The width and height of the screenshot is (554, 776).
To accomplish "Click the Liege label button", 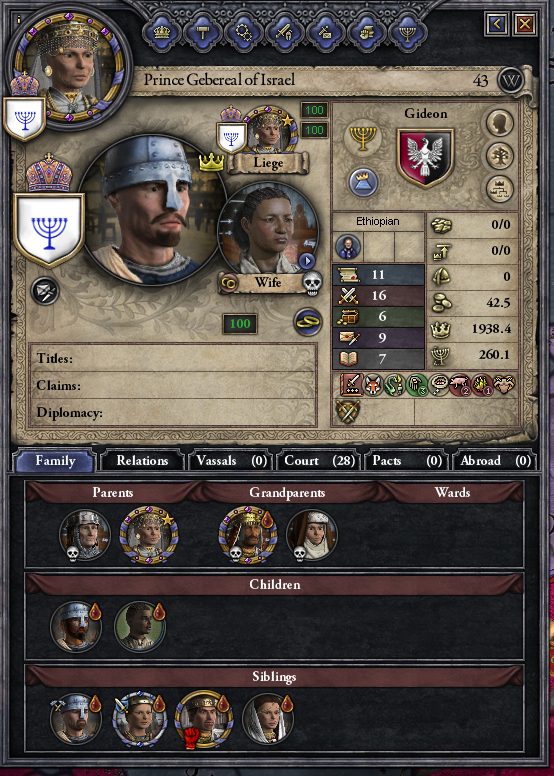I will point(268,163).
